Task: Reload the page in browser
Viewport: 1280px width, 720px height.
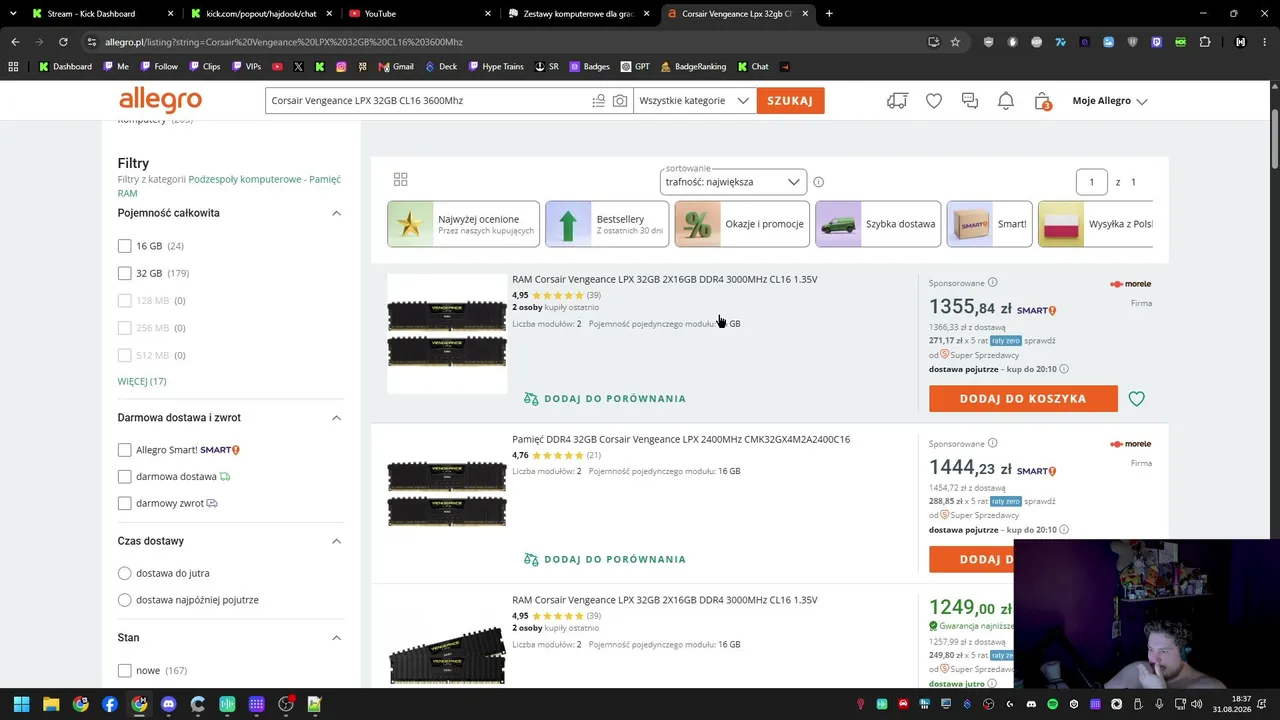Action: click(x=63, y=42)
